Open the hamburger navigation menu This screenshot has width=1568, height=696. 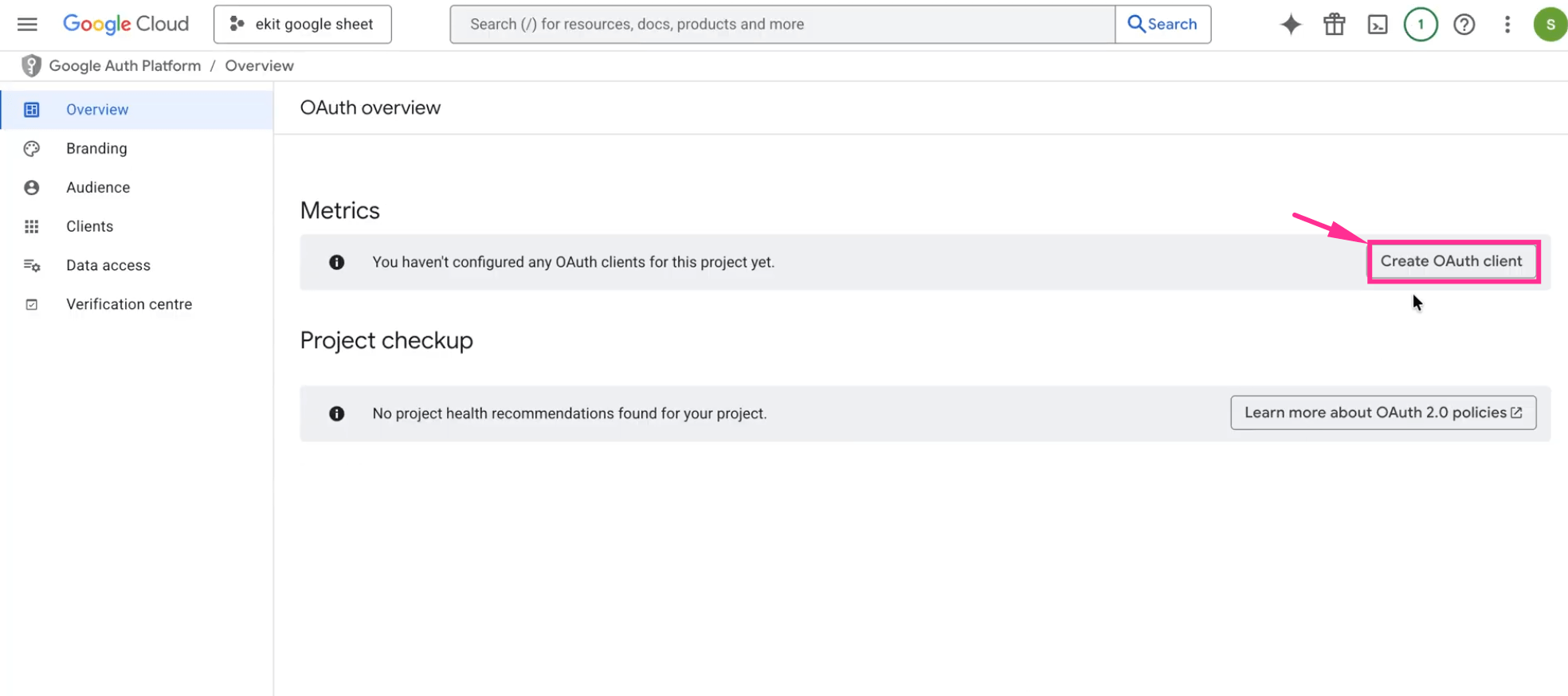pyautogui.click(x=27, y=24)
